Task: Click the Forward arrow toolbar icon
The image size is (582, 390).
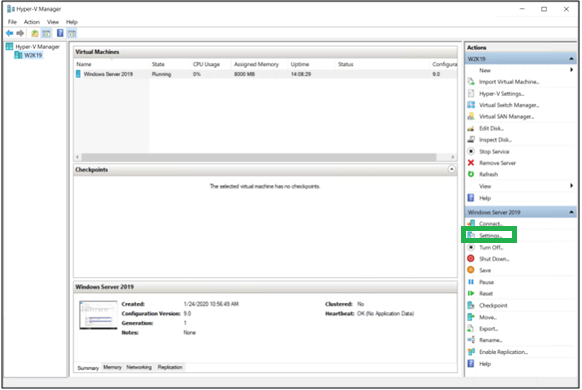Action: click(20, 33)
